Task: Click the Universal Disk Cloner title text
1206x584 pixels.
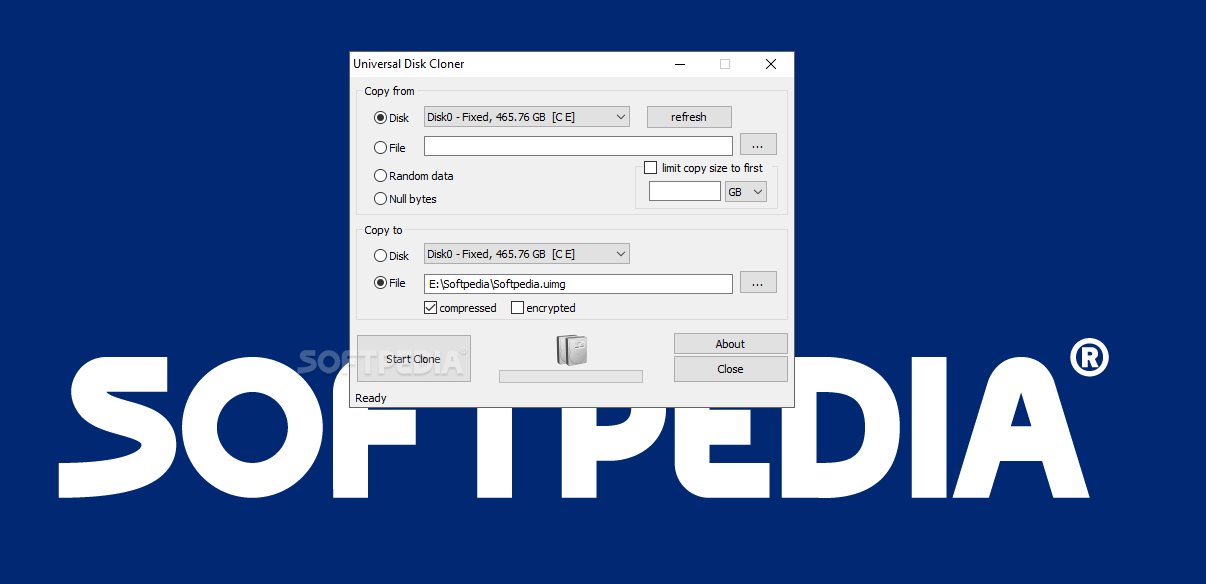Action: click(x=409, y=64)
